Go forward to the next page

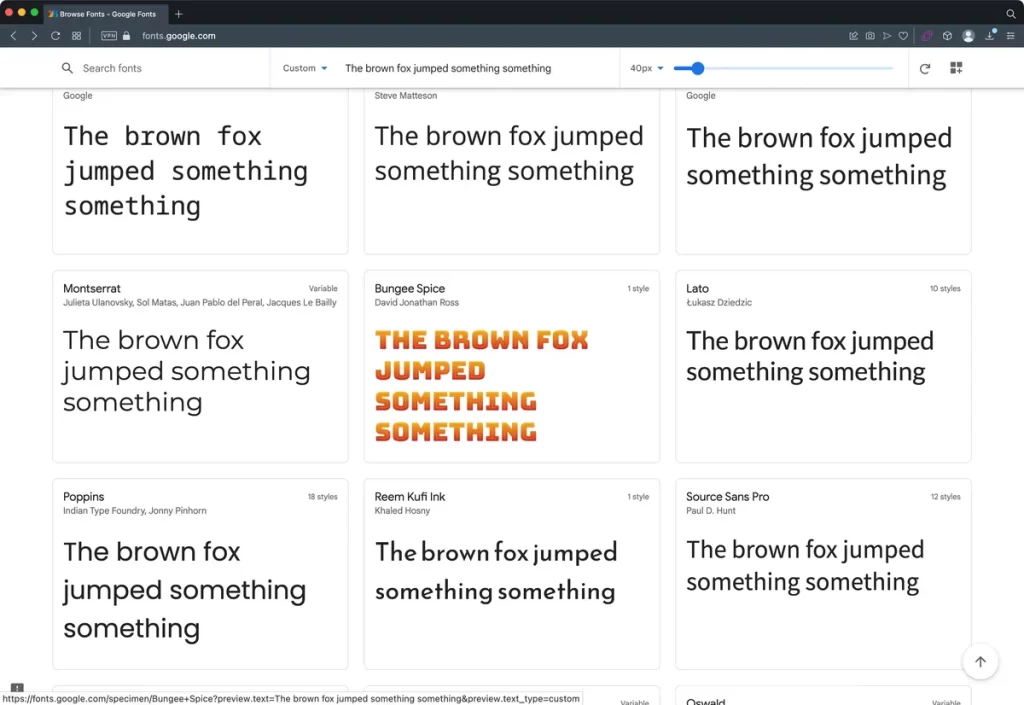click(x=34, y=36)
